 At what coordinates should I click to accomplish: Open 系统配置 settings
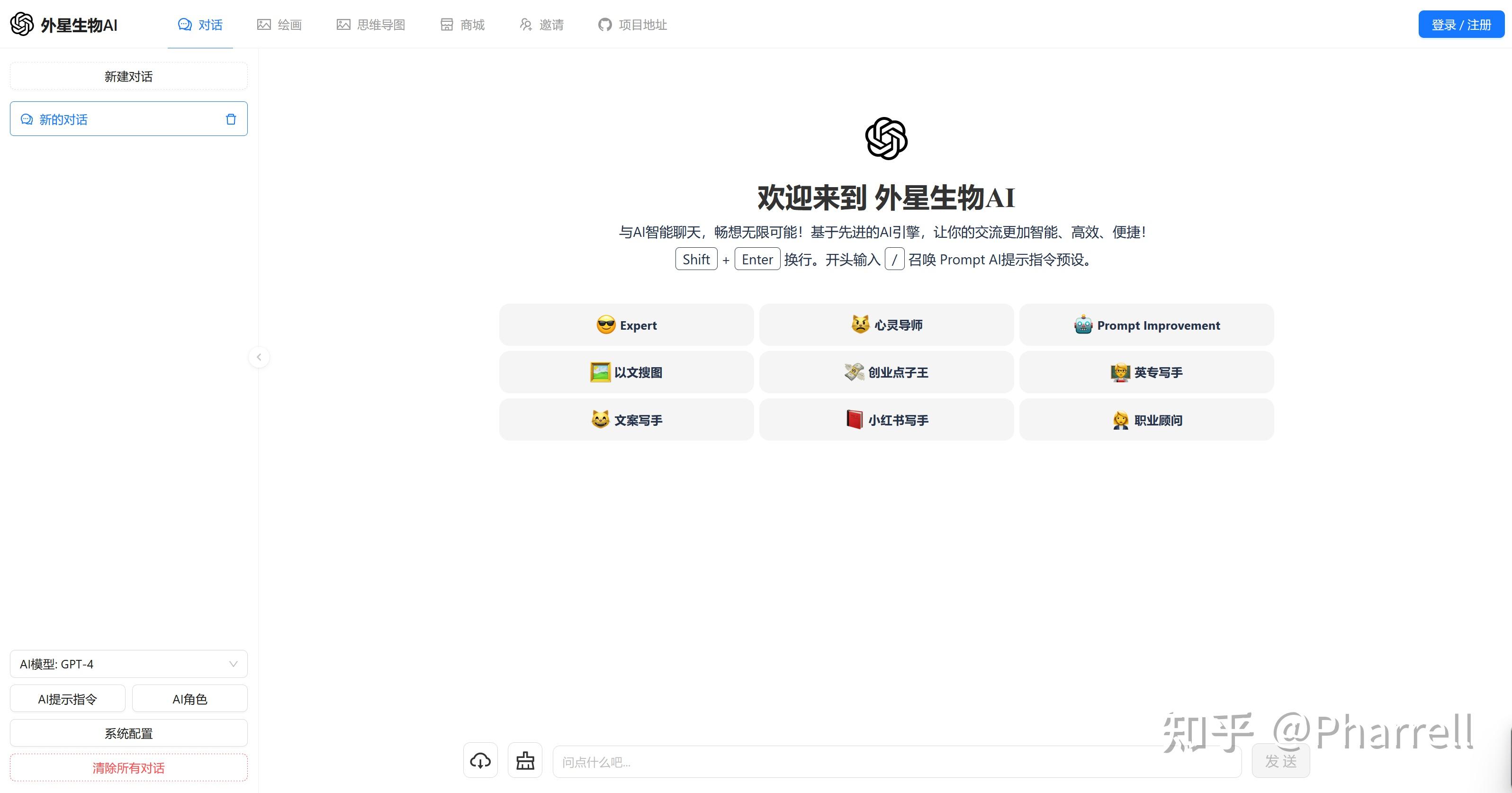pos(128,733)
